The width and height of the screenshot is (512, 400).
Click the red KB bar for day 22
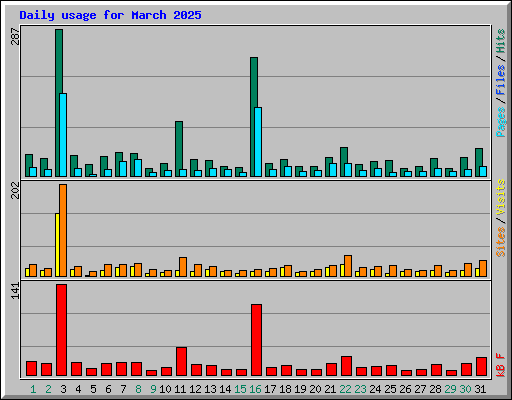(x=346, y=366)
